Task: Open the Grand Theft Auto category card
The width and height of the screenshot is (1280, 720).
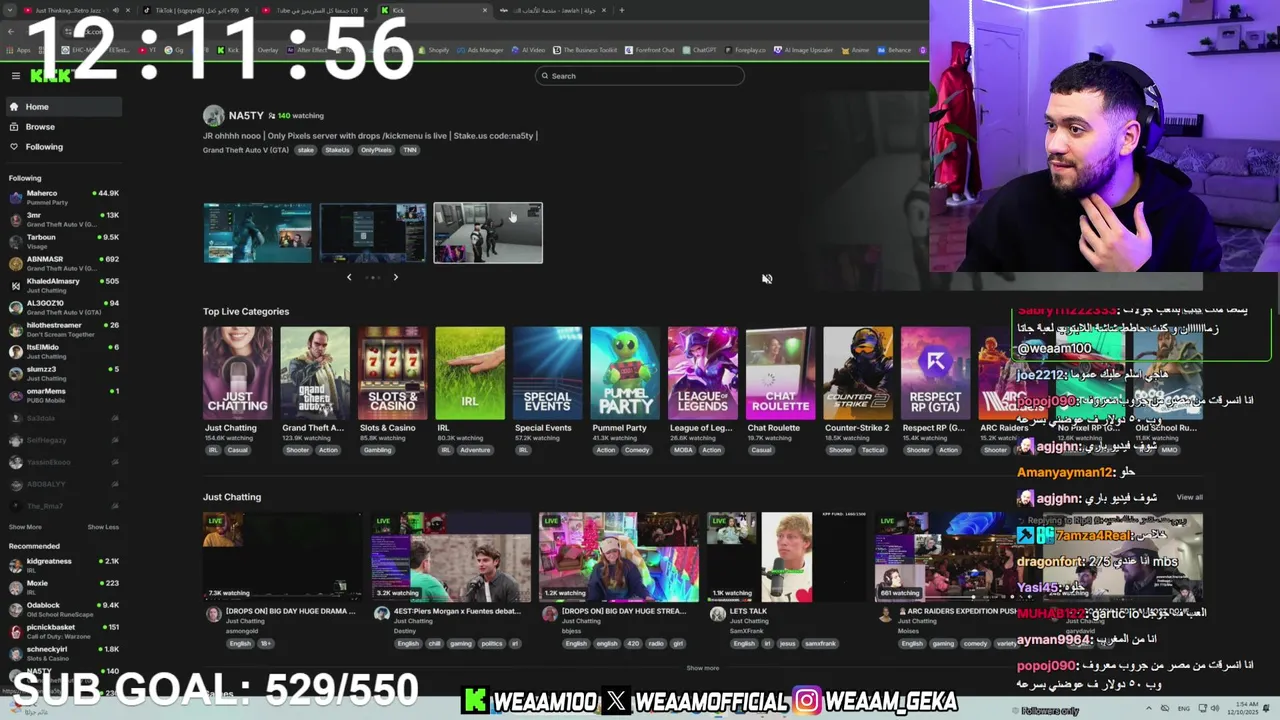Action: tap(315, 373)
